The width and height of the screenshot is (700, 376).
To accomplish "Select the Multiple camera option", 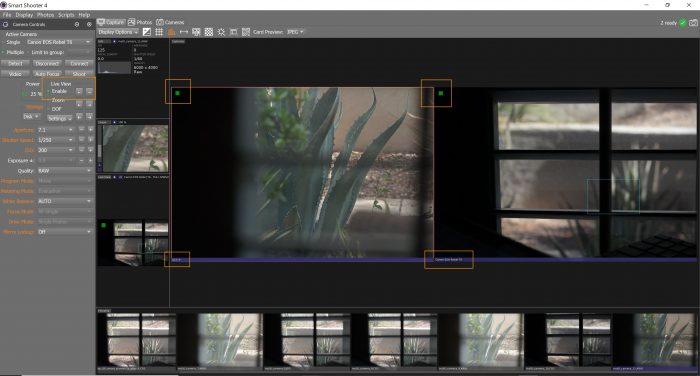I will (14, 52).
